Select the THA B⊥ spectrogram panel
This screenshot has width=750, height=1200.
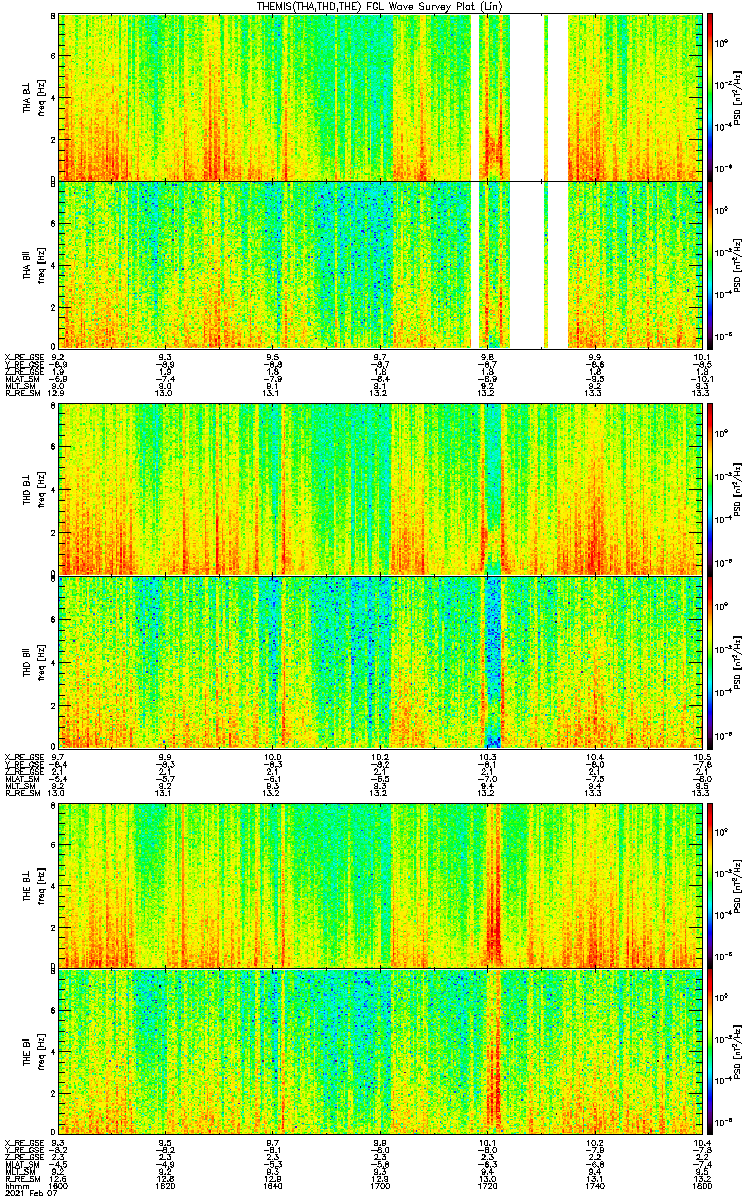380,97
